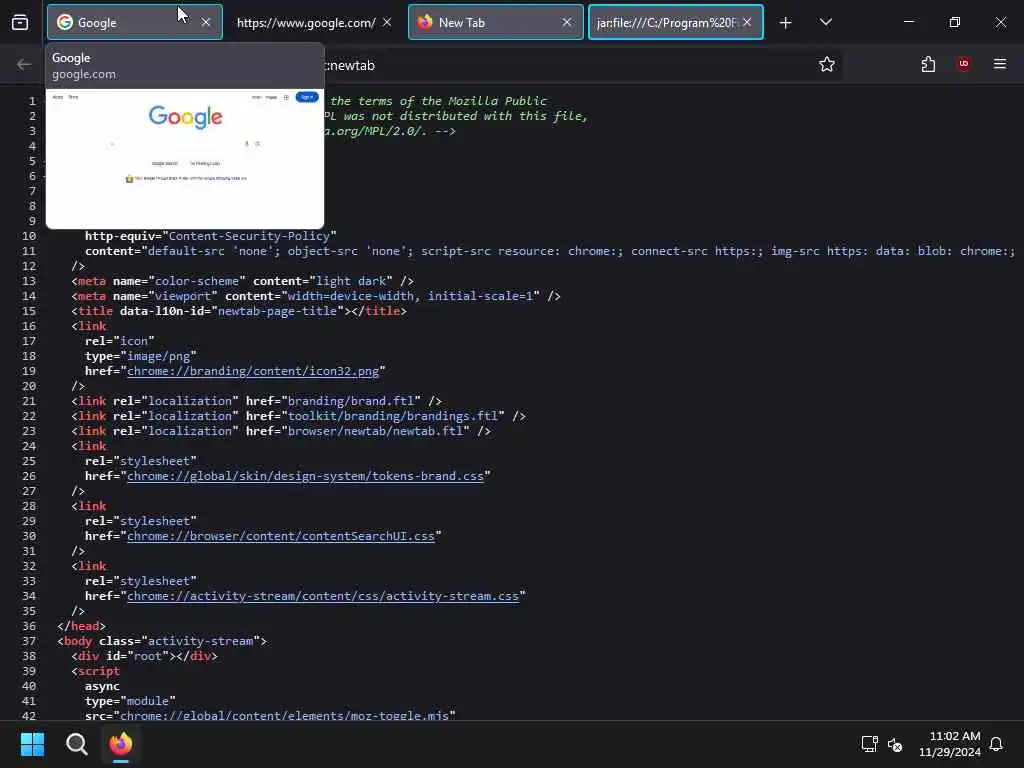Click the body class "activity-stream" text
This screenshot has width=1024, height=768.
click(x=200, y=641)
